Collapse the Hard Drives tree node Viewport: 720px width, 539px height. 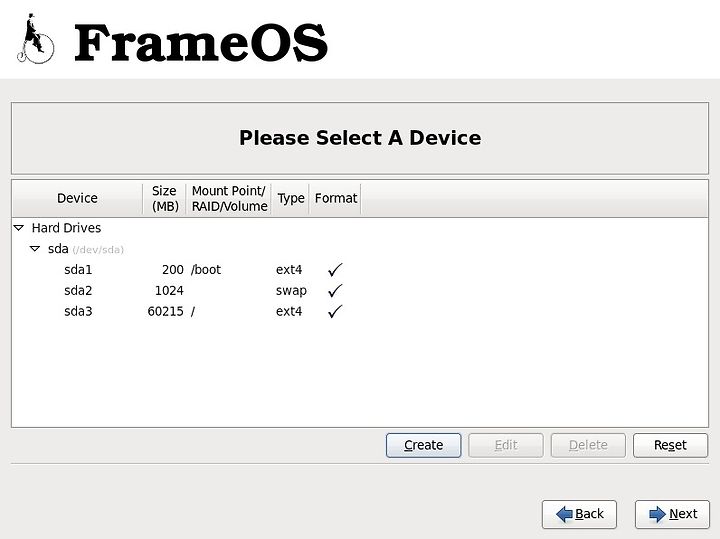pyautogui.click(x=19, y=228)
